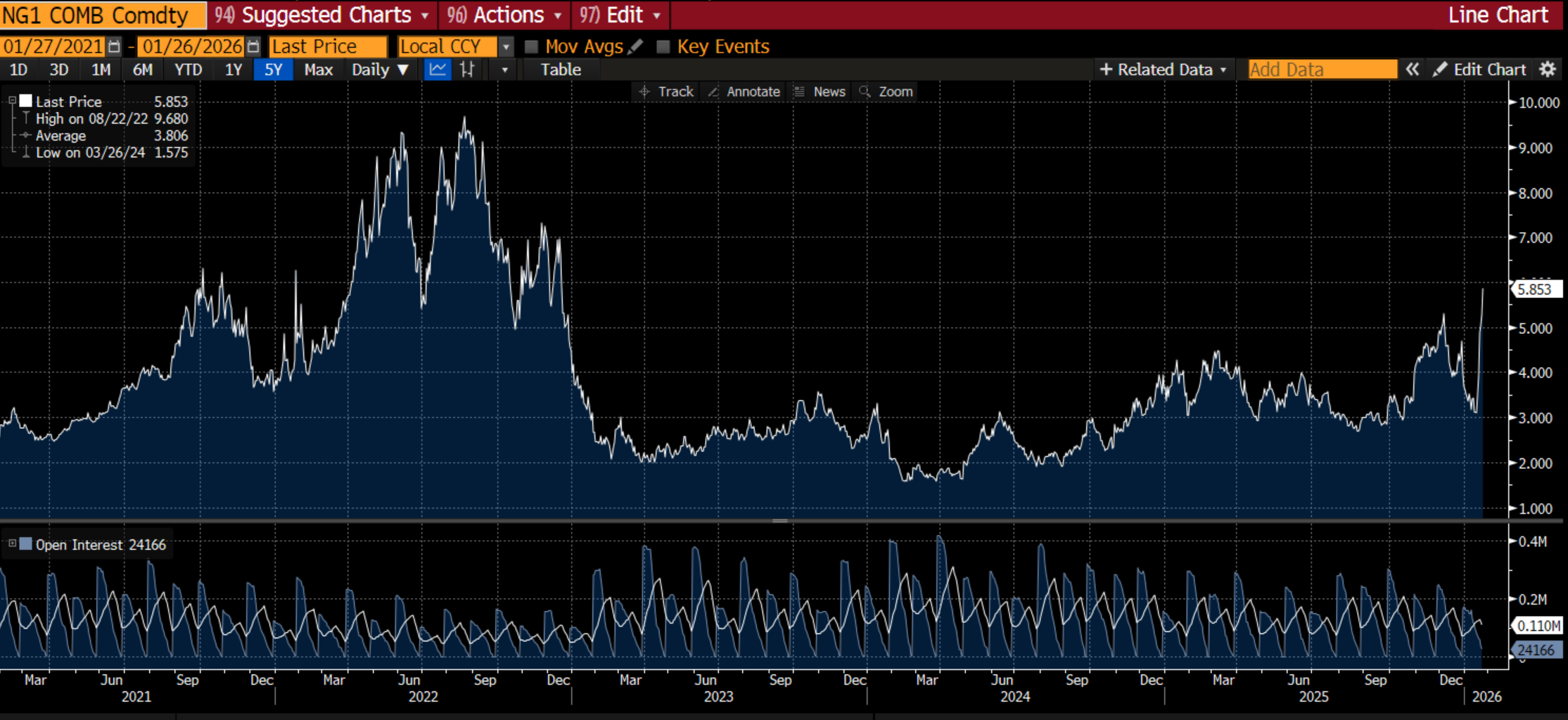Click the Open Interest legend color swatch
This screenshot has height=720, width=1568.
pyautogui.click(x=26, y=544)
